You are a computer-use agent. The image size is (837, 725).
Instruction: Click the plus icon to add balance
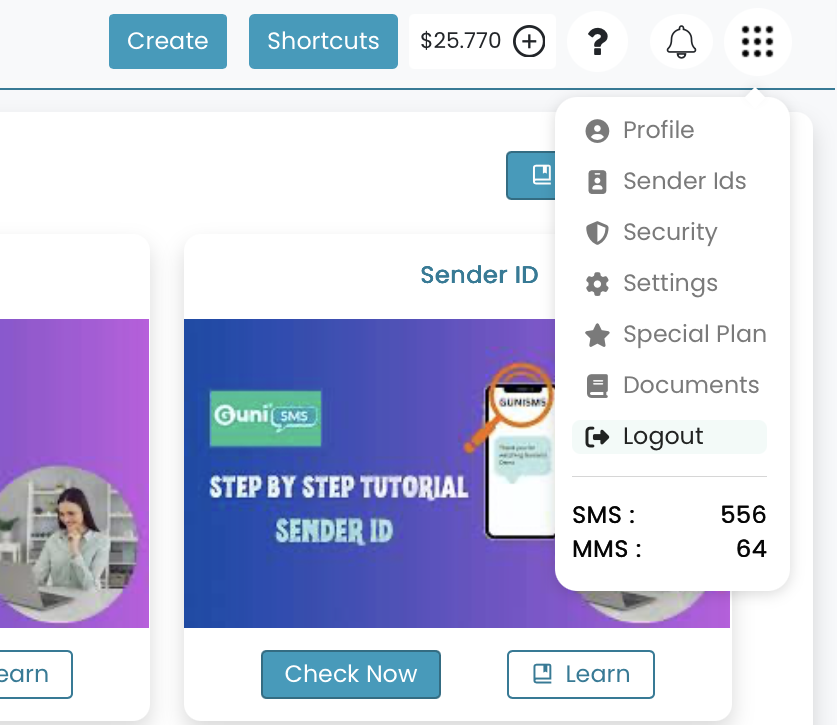click(x=529, y=42)
